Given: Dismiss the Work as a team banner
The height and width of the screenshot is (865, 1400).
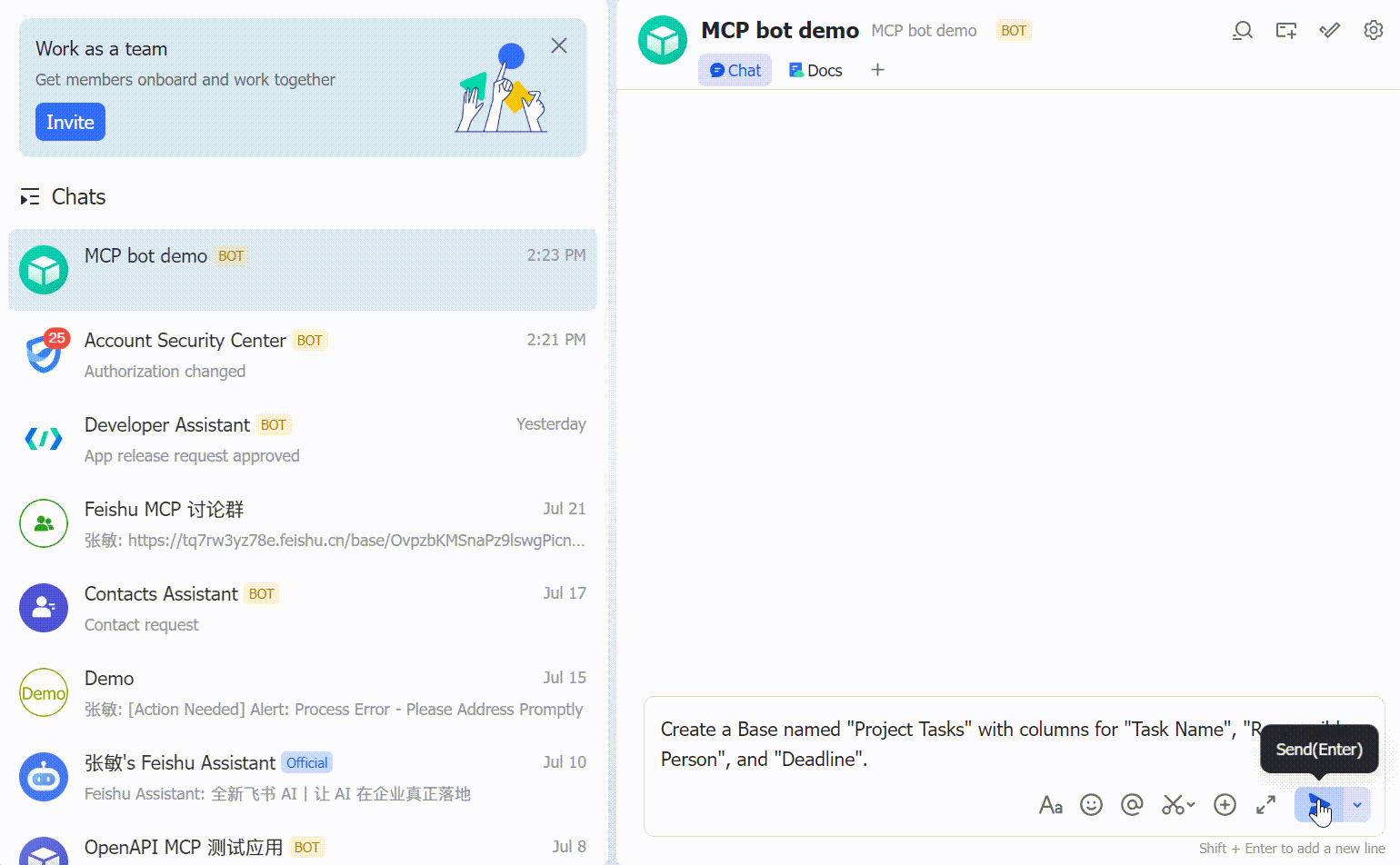Looking at the screenshot, I should pyautogui.click(x=559, y=45).
